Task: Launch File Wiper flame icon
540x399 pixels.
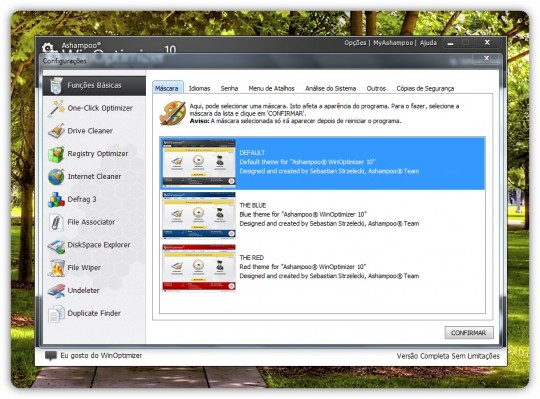Action: pos(56,268)
